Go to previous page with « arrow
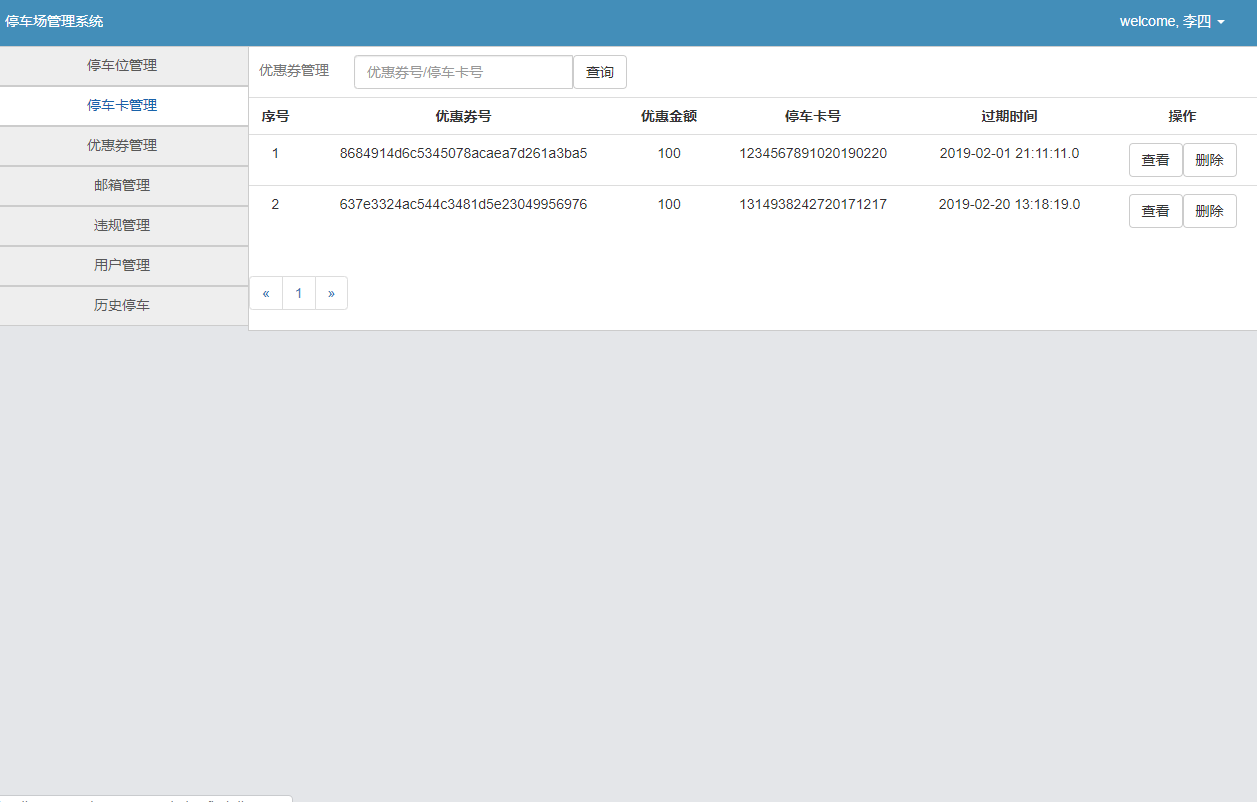 (266, 294)
